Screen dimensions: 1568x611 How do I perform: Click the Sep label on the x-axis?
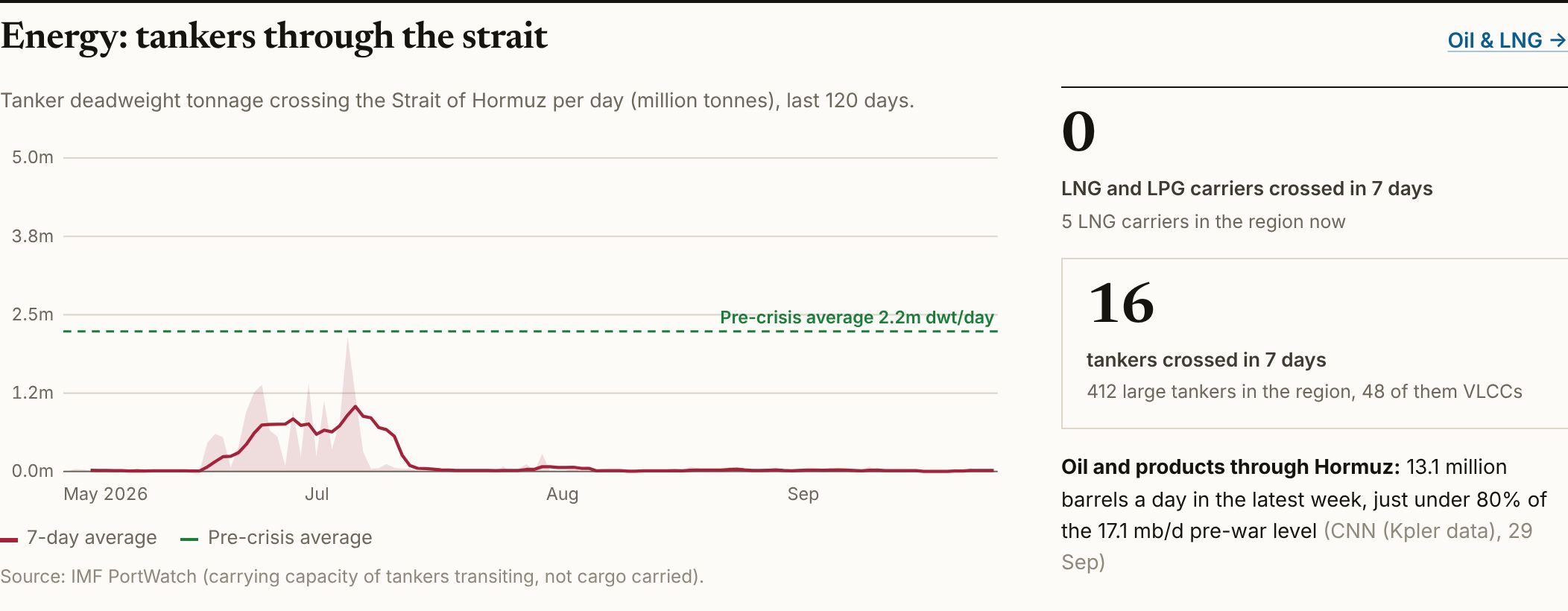803,494
